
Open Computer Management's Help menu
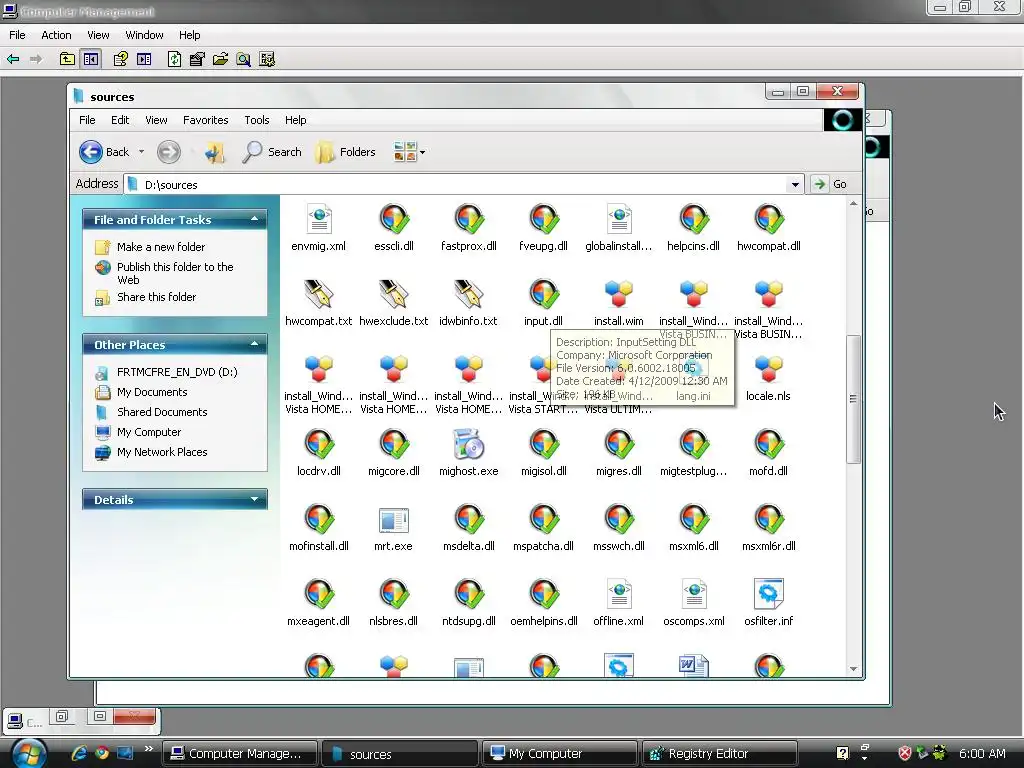coord(189,35)
